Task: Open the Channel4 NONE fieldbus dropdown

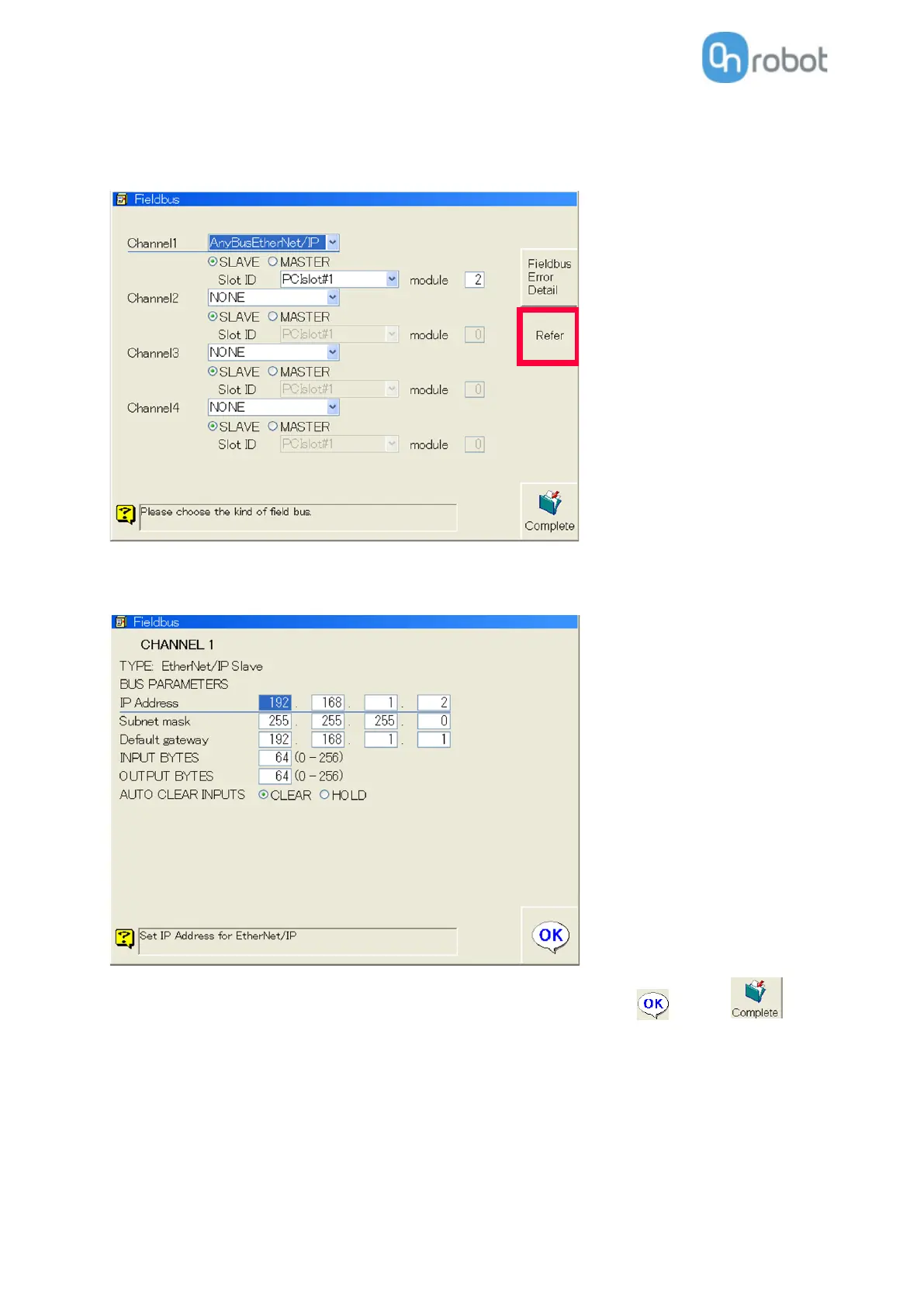Action: (x=274, y=407)
